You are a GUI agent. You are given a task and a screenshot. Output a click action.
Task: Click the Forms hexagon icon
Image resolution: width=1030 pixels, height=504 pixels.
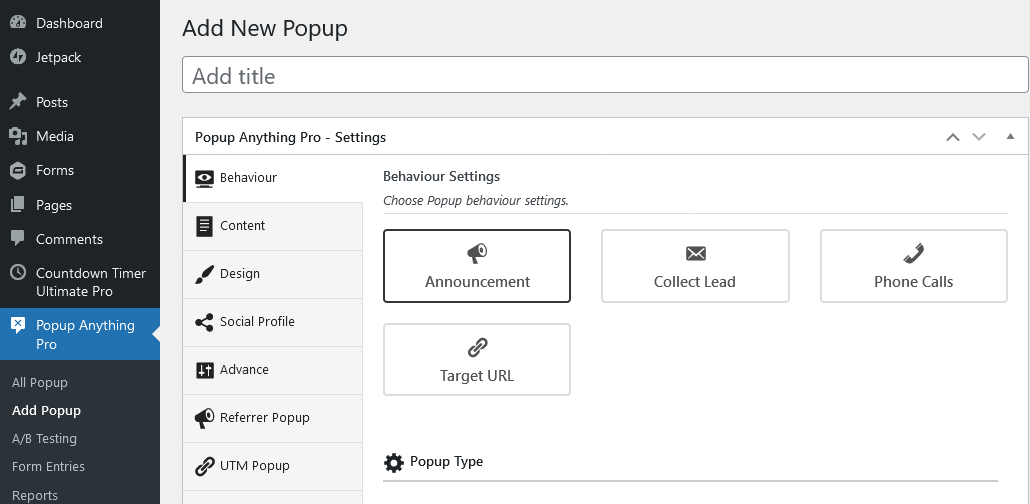pos(18,170)
